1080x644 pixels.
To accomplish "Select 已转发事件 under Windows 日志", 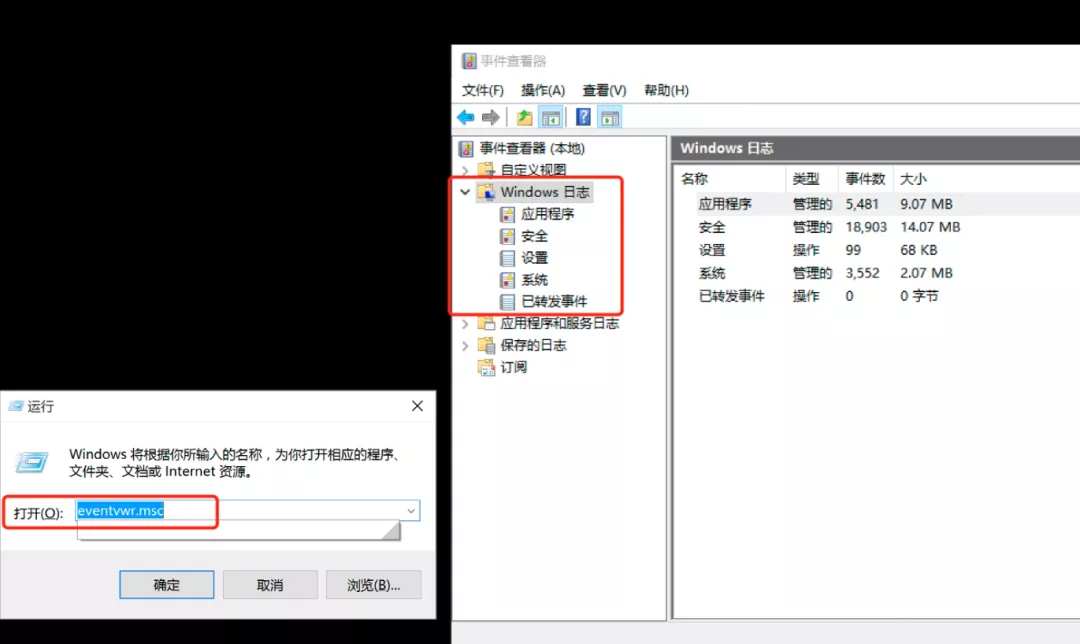I will (x=554, y=302).
